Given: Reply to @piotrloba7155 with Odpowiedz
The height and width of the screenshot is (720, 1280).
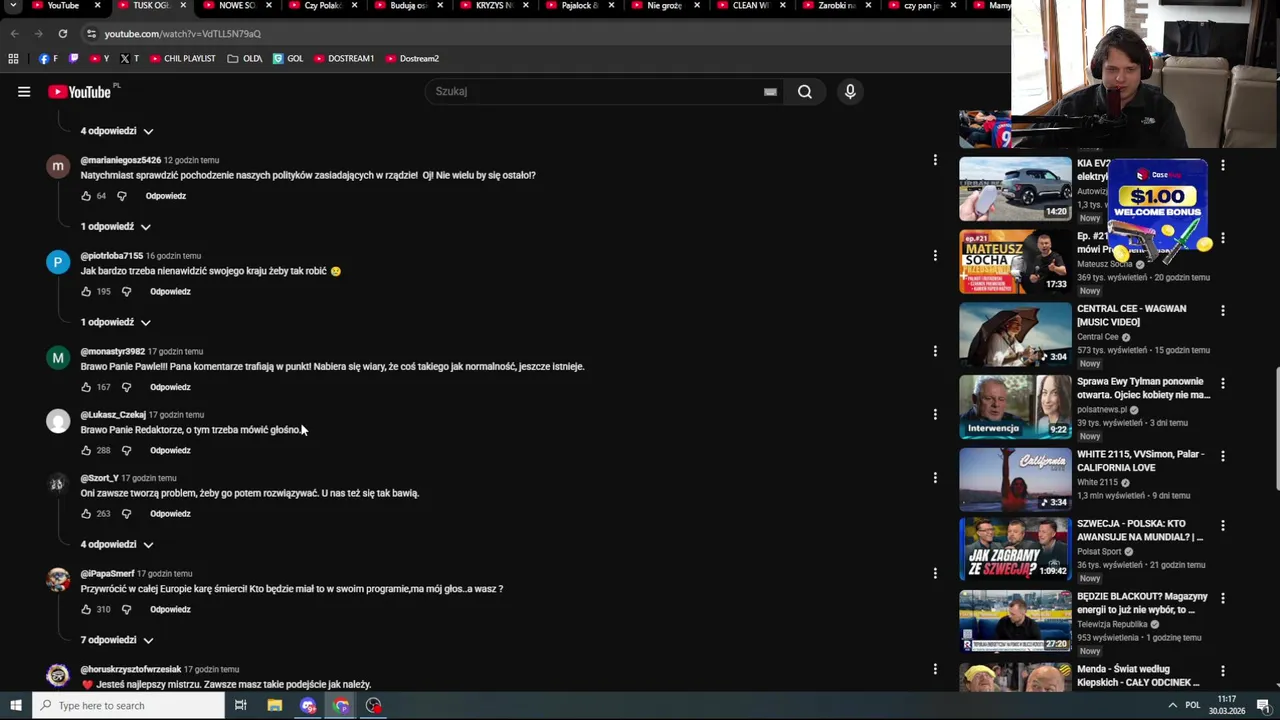Looking at the screenshot, I should click(170, 292).
